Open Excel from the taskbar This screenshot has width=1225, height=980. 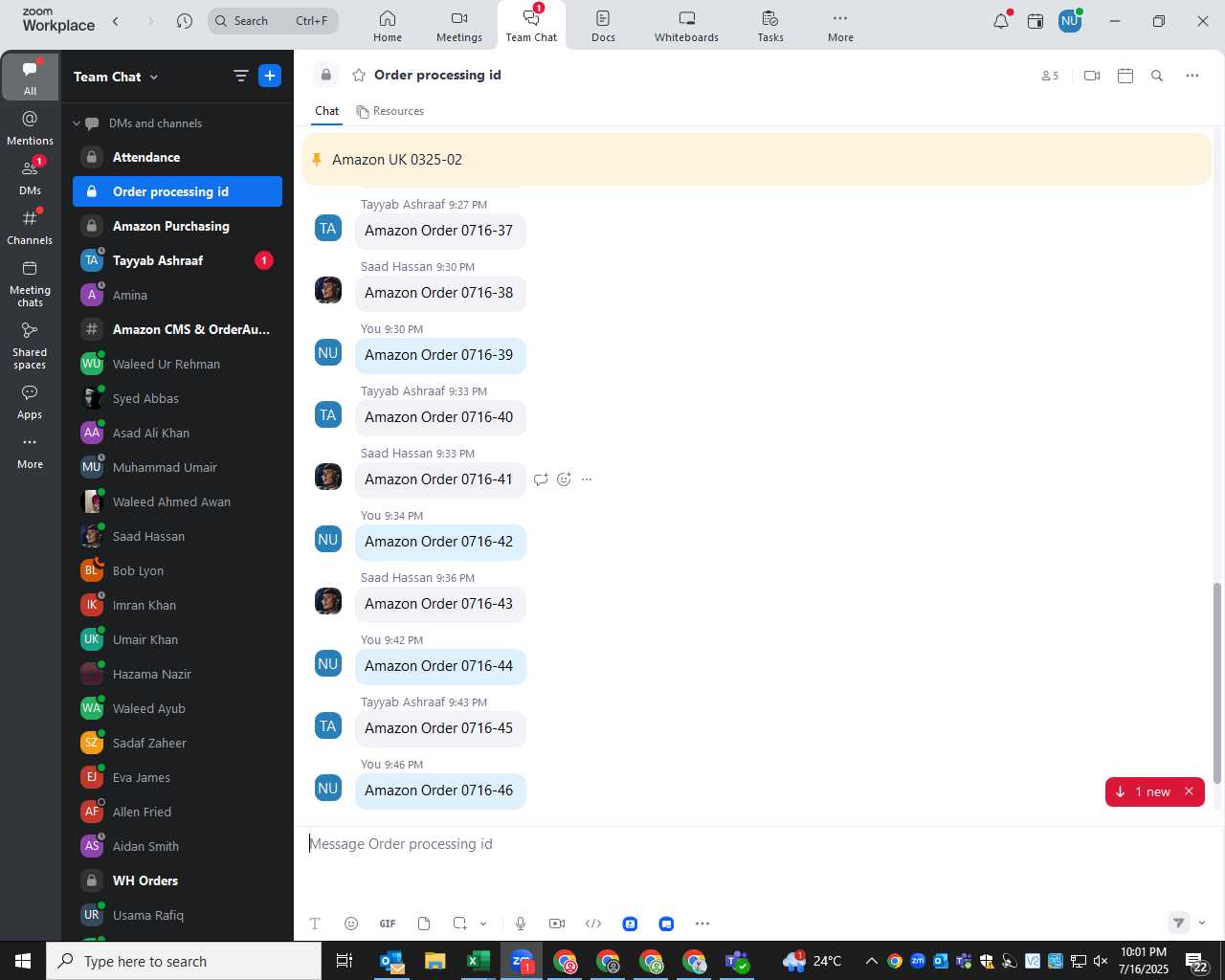(479, 961)
